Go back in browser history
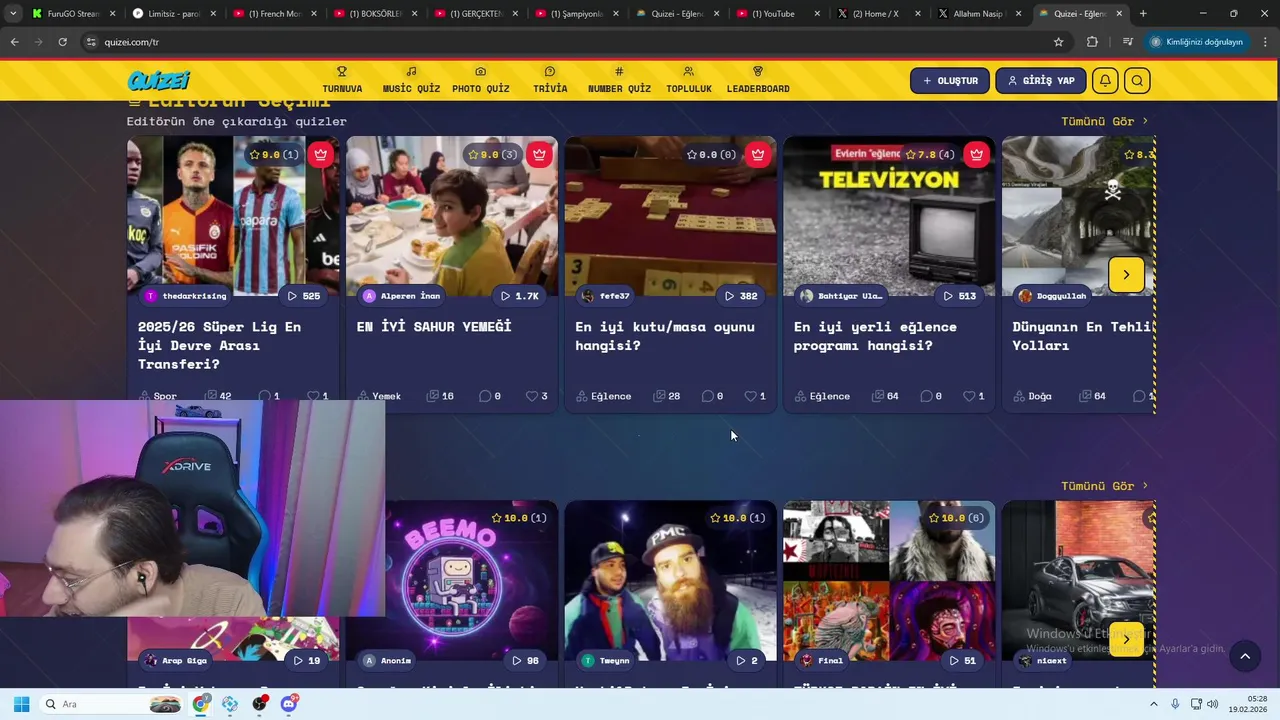The width and height of the screenshot is (1280, 720). click(14, 42)
